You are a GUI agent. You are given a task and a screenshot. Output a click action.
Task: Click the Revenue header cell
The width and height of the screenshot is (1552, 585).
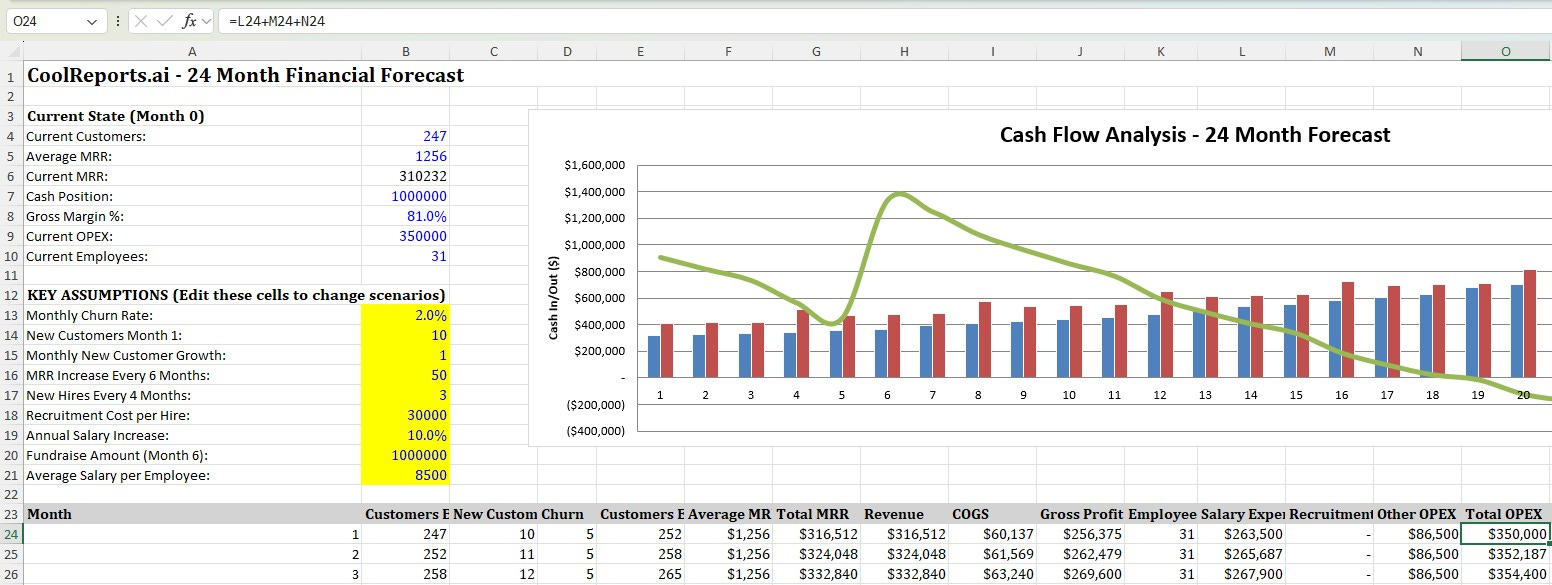click(904, 514)
